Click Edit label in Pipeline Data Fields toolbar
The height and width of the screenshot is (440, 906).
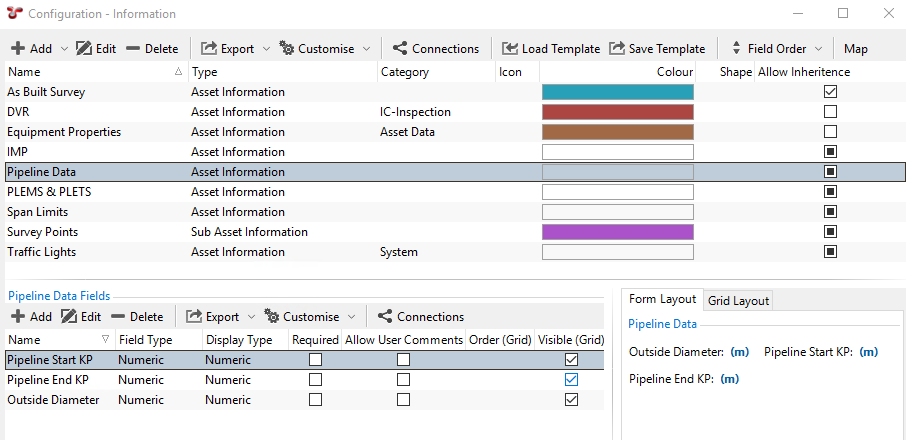pos(91,316)
